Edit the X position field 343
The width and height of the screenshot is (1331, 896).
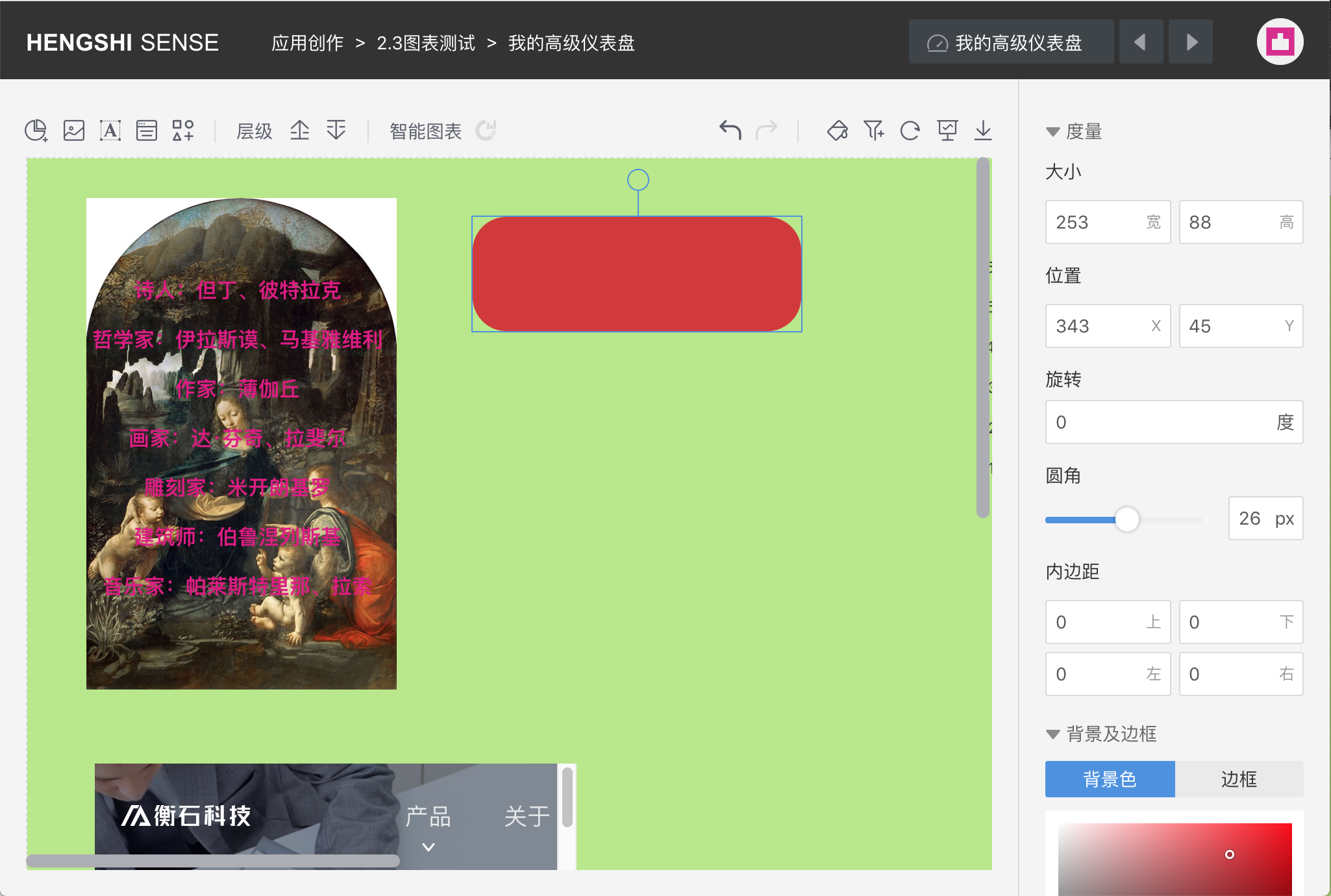(1108, 326)
